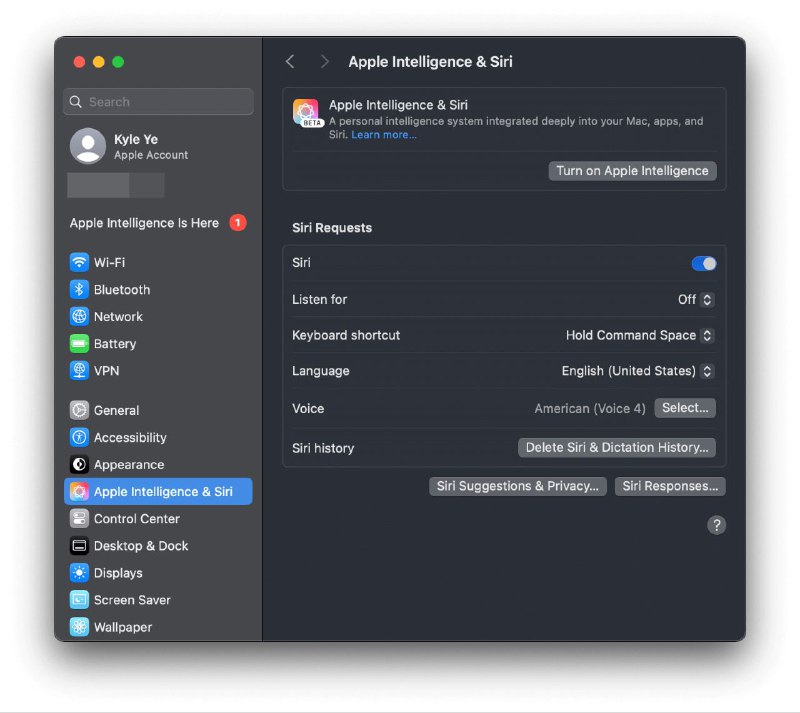
Task: Open Wi-Fi settings from the sidebar
Action: (x=79, y=262)
